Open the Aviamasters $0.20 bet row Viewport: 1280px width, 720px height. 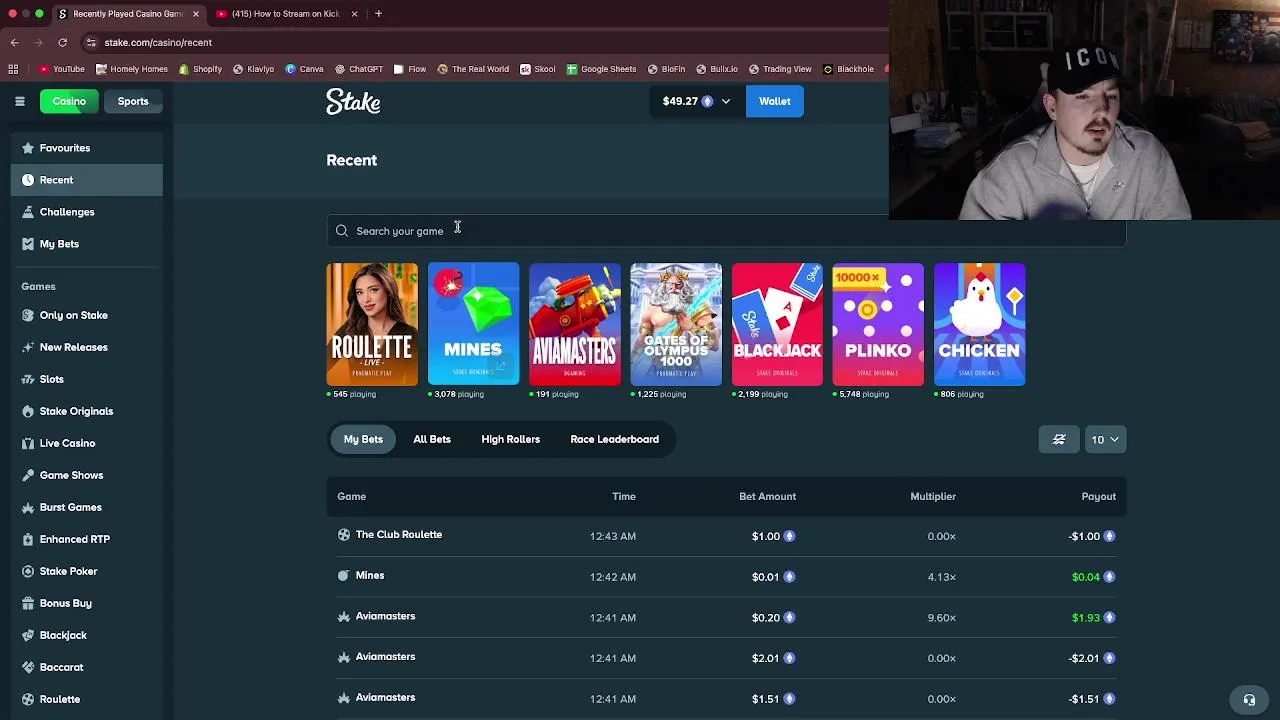[726, 617]
